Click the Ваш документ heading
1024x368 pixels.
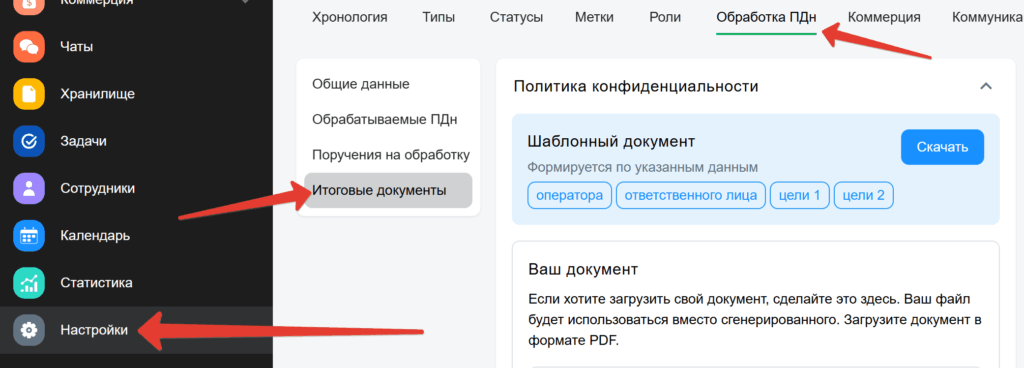click(x=583, y=269)
